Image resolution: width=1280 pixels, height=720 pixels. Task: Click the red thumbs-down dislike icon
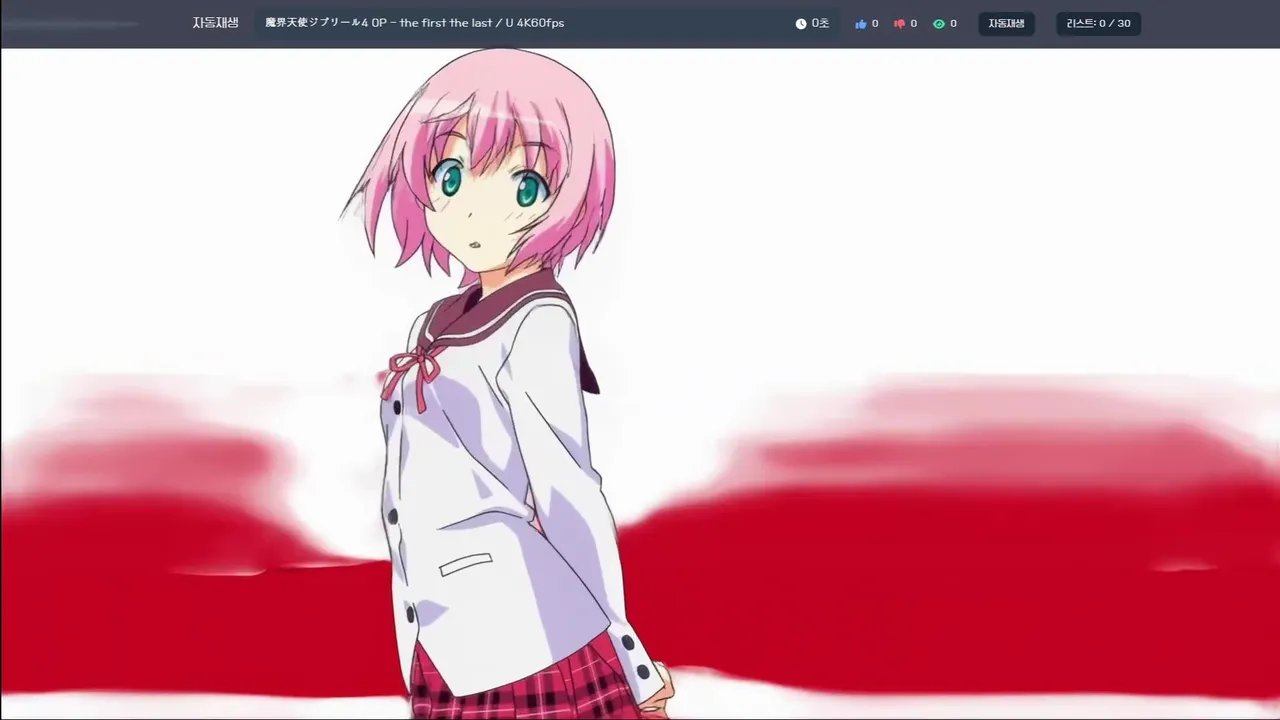pyautogui.click(x=899, y=24)
